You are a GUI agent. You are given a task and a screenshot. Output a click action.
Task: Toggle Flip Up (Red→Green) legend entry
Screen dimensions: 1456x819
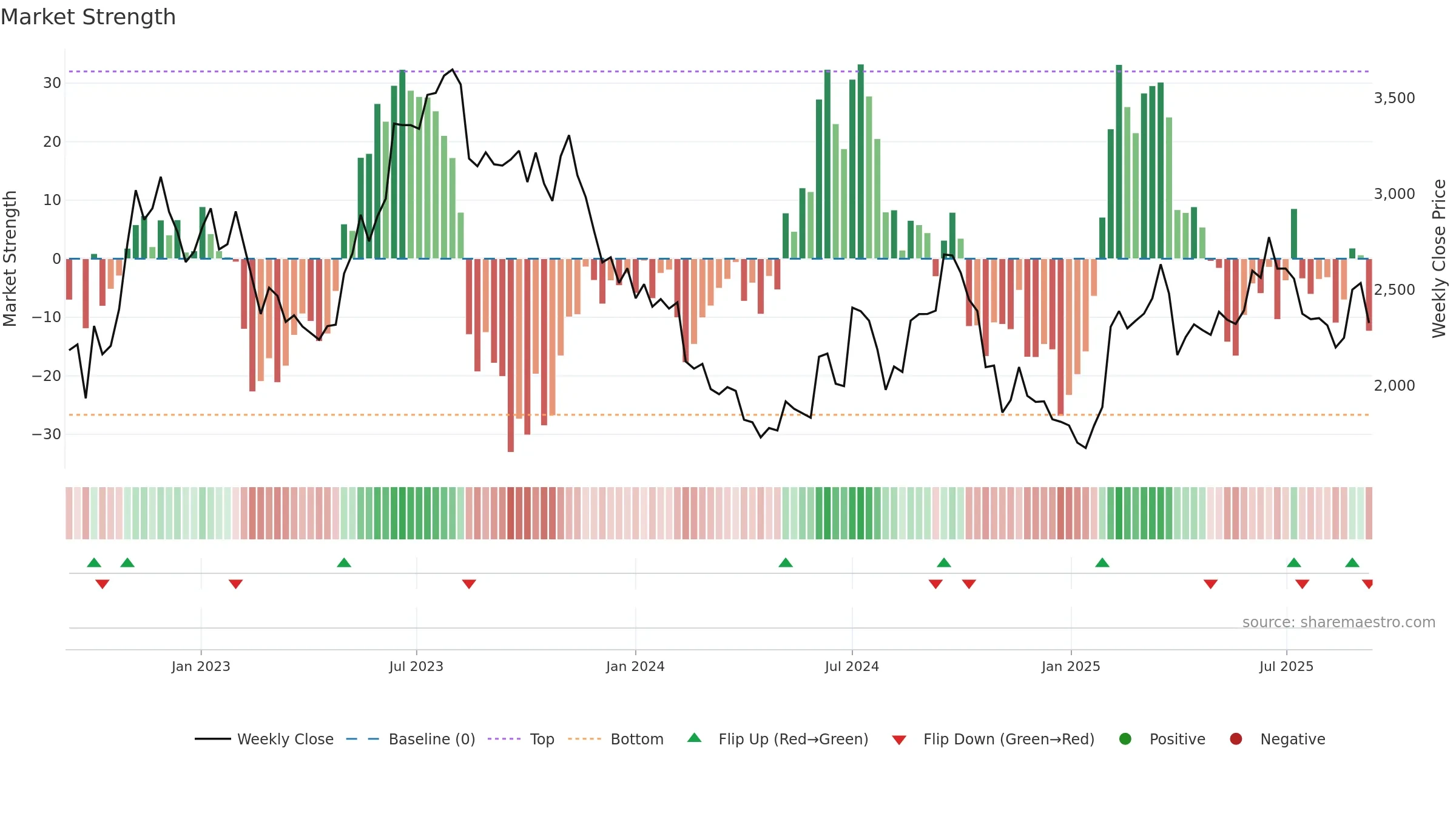(778, 739)
